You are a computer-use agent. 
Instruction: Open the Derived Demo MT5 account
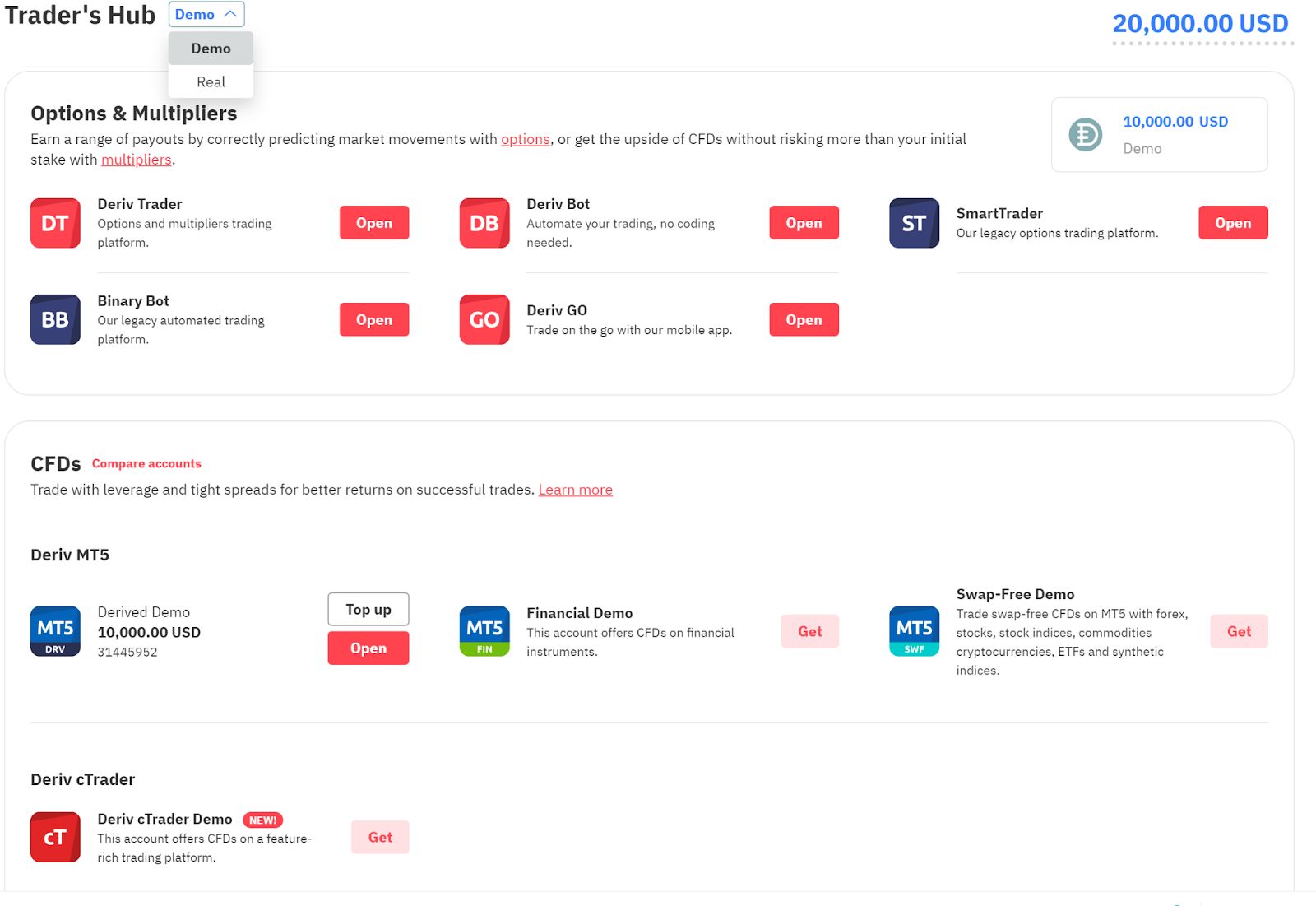point(368,648)
